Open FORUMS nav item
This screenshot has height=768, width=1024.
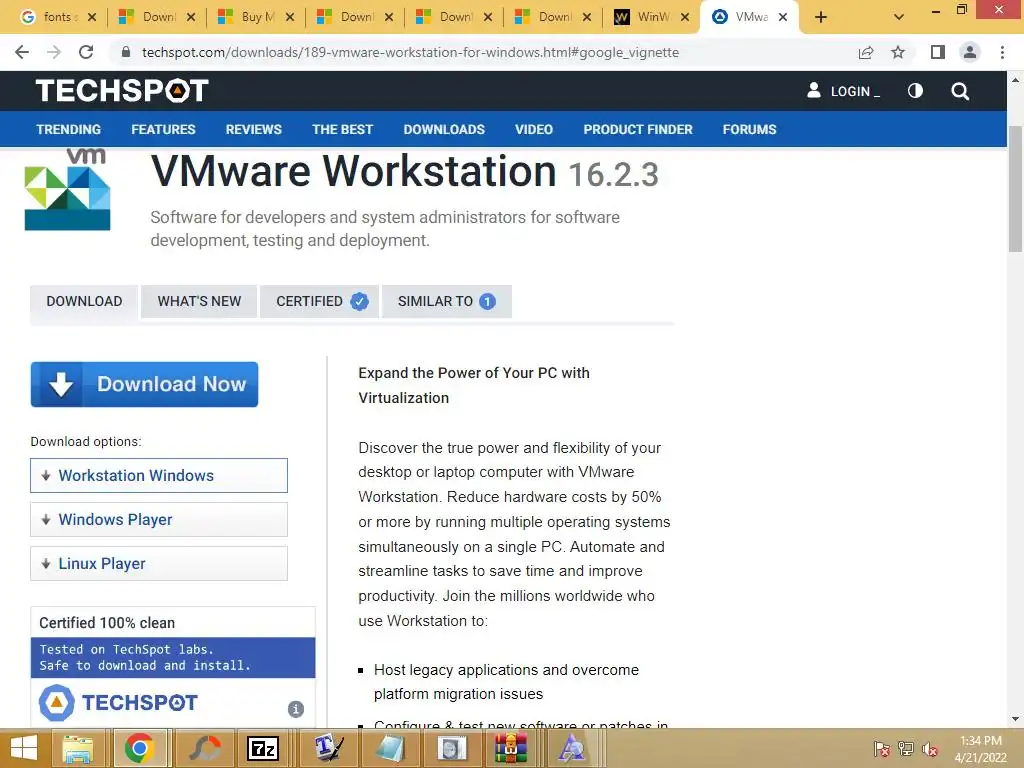(x=750, y=129)
